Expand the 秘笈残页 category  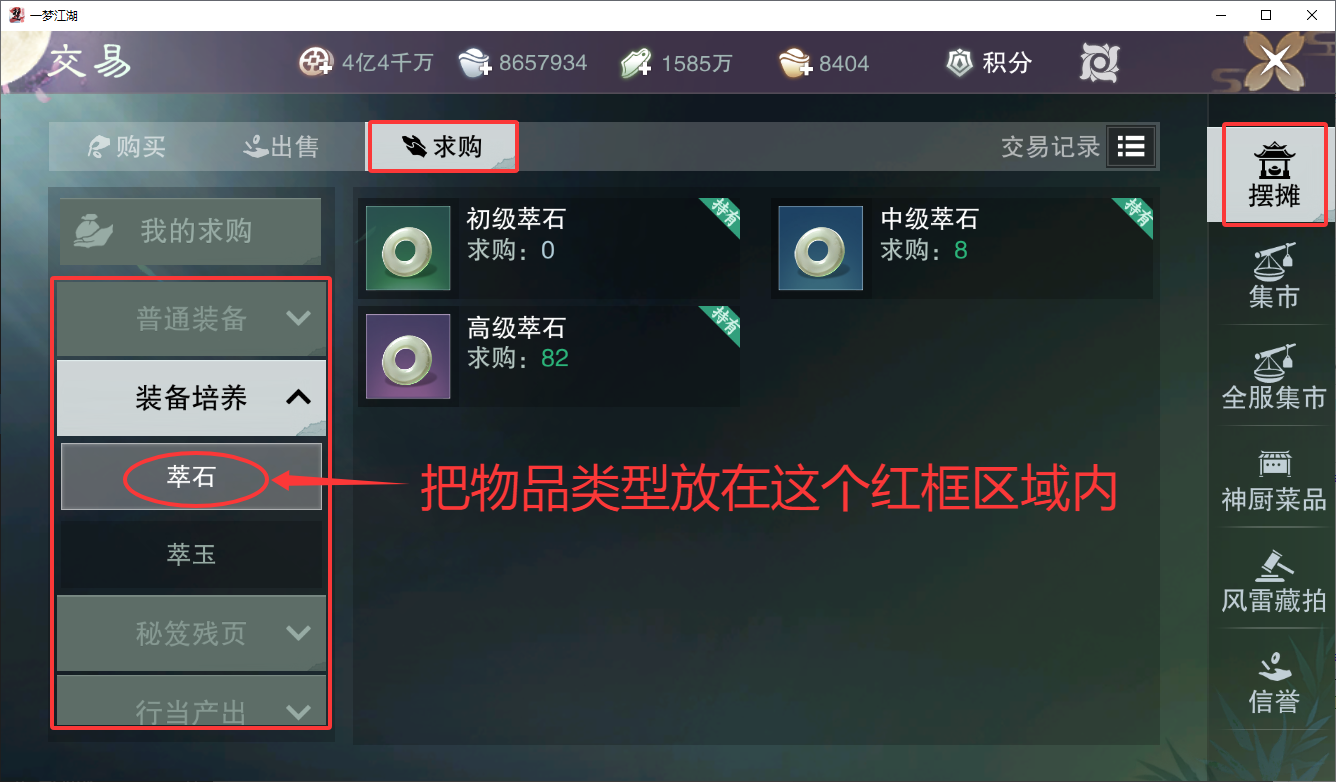coord(192,633)
